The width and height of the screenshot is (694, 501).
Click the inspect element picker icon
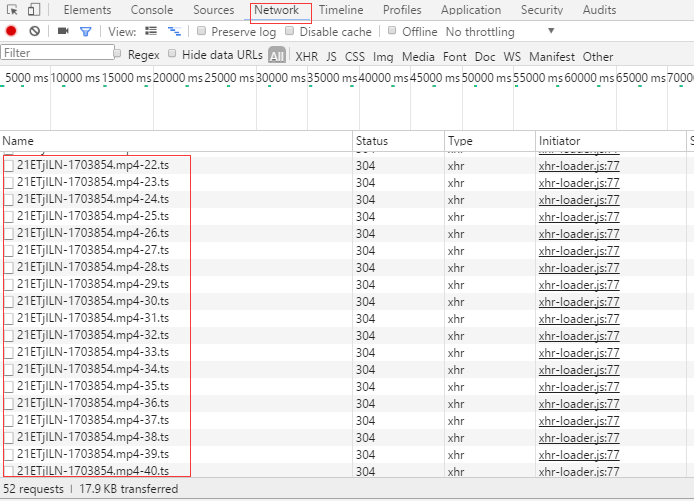click(x=11, y=10)
